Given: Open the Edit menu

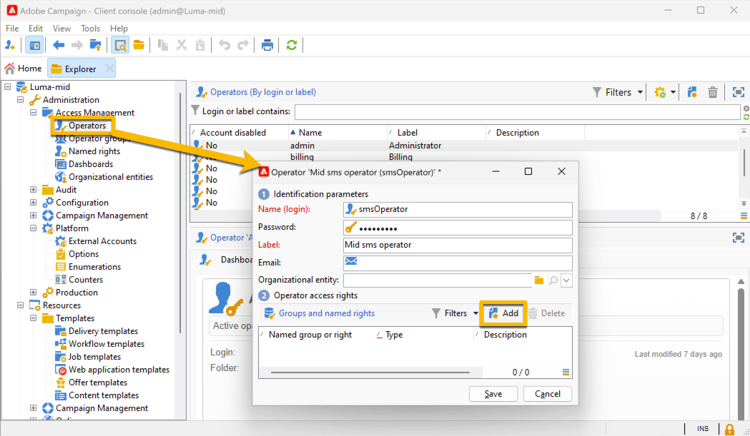Looking at the screenshot, I should tap(35, 28).
